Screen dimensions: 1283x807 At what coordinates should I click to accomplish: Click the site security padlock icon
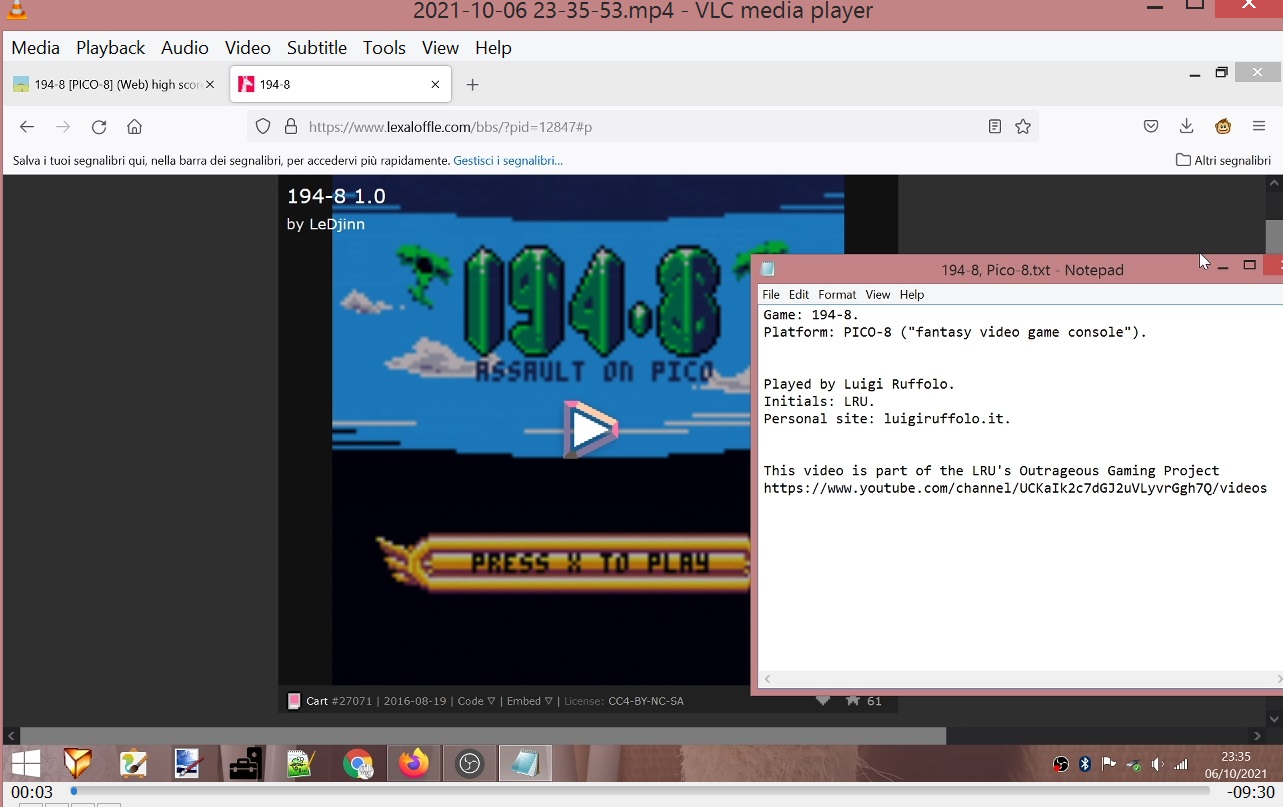tap(291, 127)
